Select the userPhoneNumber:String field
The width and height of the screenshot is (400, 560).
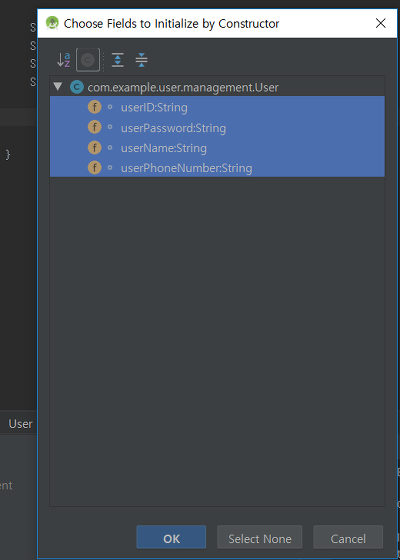pyautogui.click(x=217, y=168)
